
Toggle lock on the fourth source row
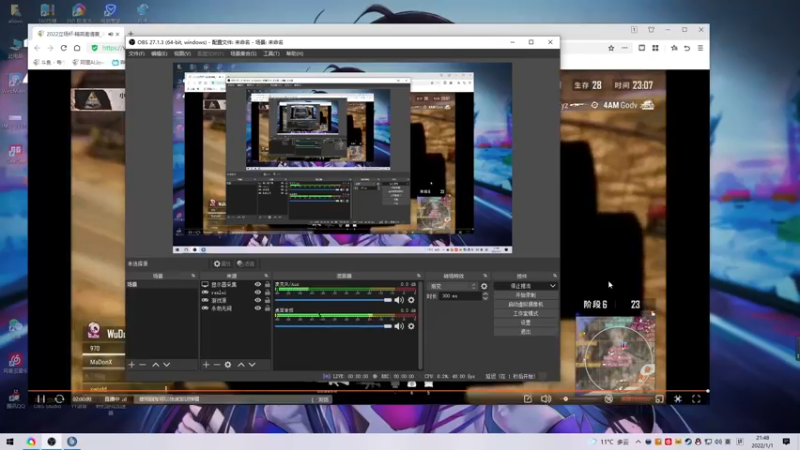(x=267, y=308)
